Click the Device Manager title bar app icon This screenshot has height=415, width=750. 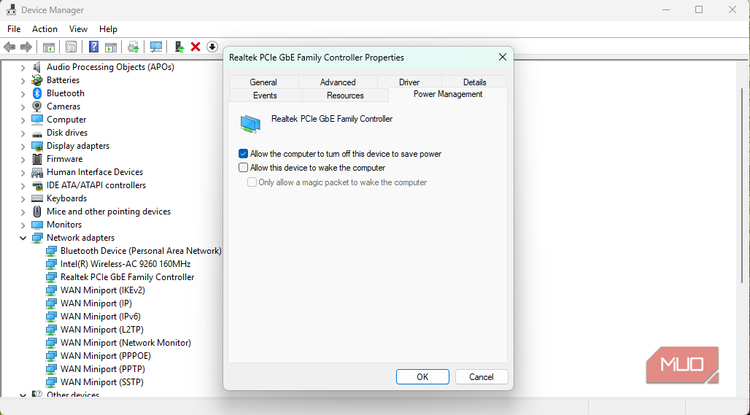(11, 10)
